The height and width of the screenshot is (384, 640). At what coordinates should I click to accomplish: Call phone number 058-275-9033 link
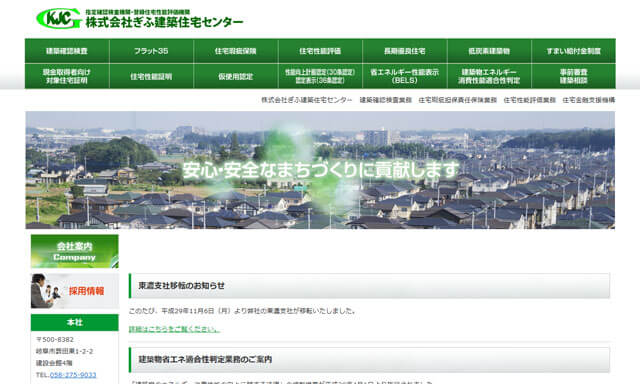click(73, 375)
